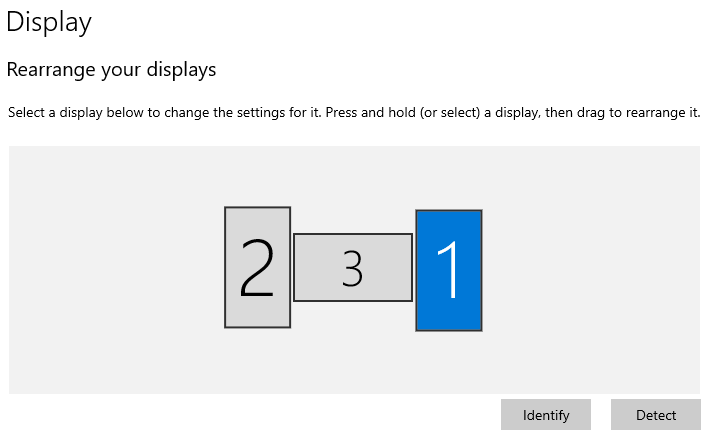Click the large numeral 2 in left monitor
The image size is (716, 442).
(x=257, y=268)
